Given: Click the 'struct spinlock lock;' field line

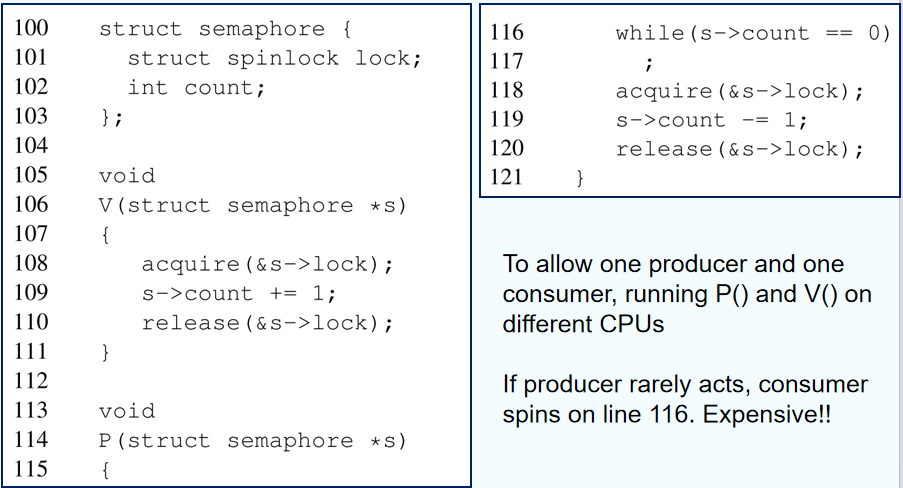Looking at the screenshot, I should point(275,58).
